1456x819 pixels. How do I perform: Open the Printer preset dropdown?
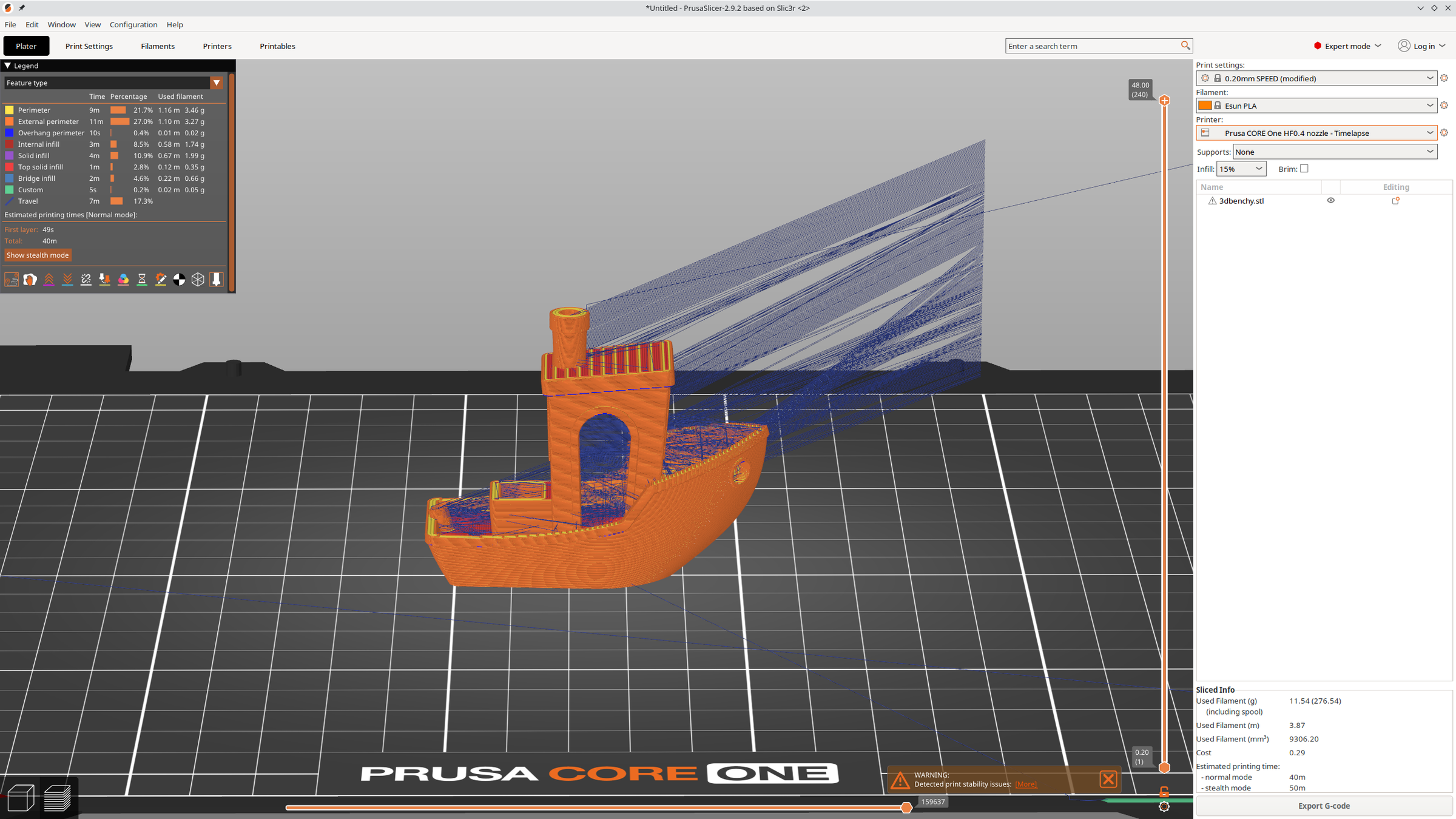1429,133
